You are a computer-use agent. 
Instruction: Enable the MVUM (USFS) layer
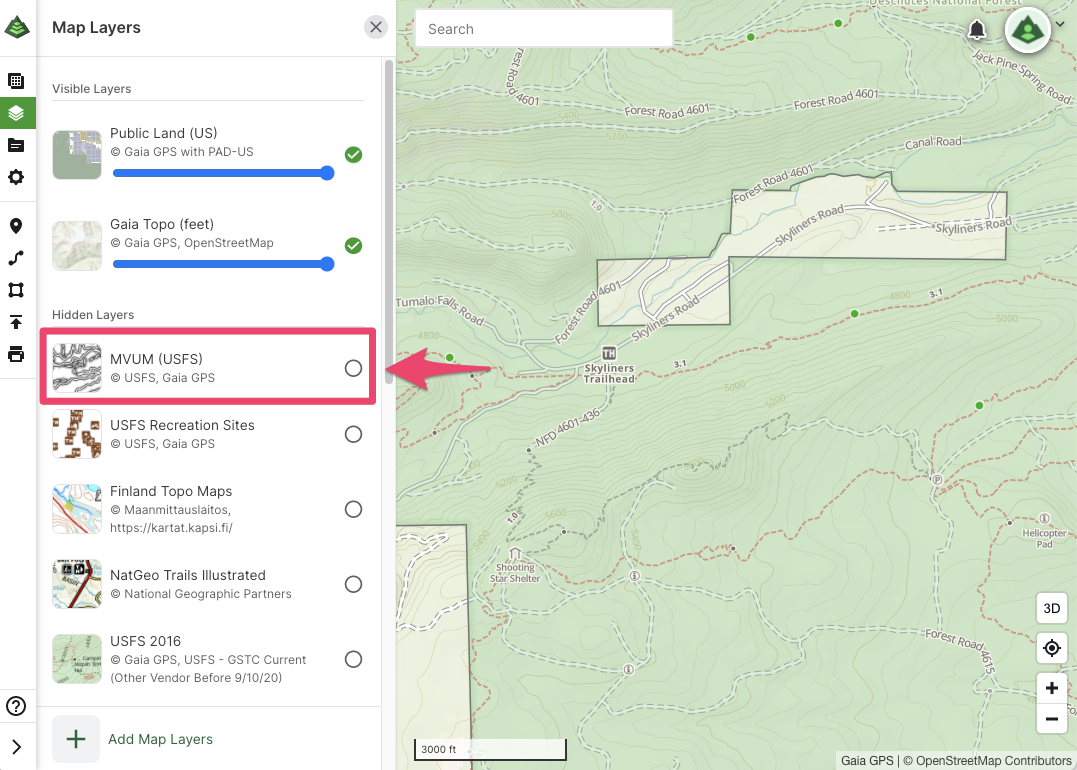pyautogui.click(x=354, y=368)
